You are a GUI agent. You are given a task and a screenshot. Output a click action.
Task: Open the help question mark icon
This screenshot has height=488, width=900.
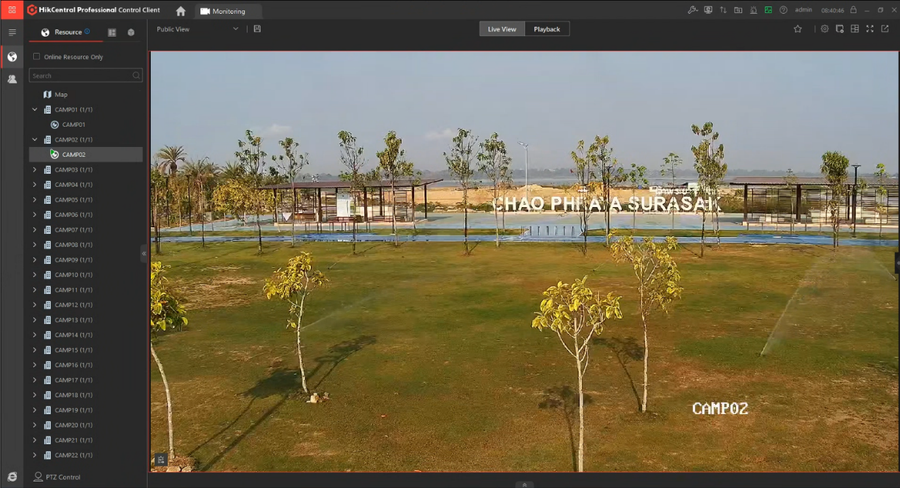[x=783, y=10]
